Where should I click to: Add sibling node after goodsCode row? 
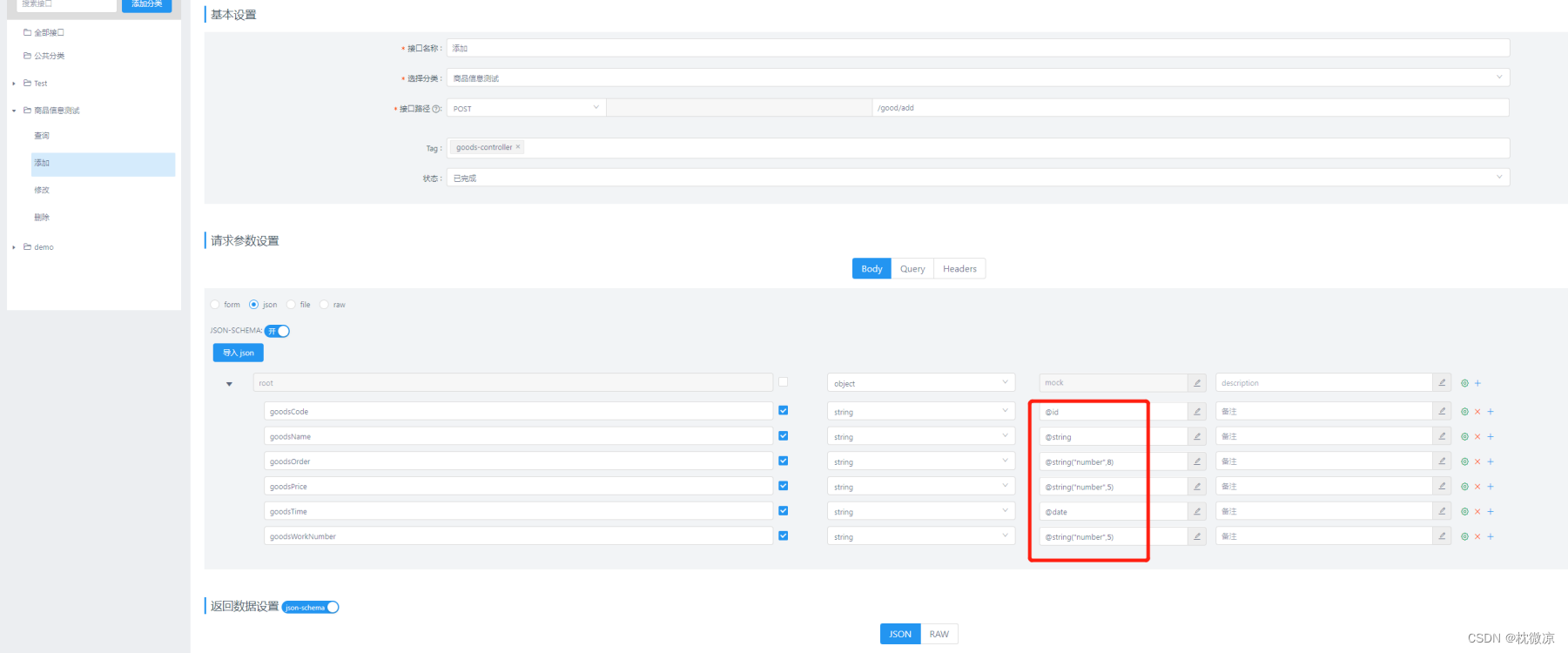pos(1491,412)
